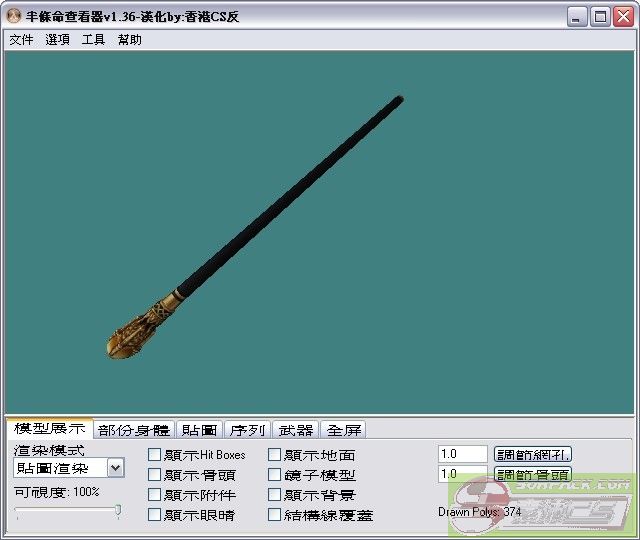
Task: Open the 文件 menu
Action: [21, 40]
